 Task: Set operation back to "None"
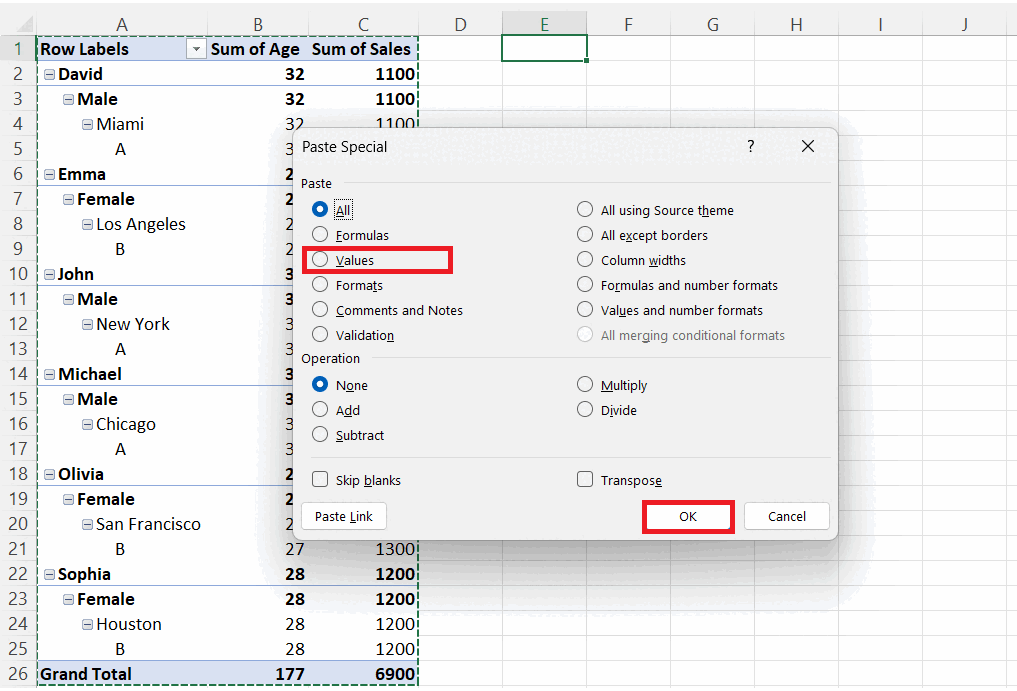point(321,384)
